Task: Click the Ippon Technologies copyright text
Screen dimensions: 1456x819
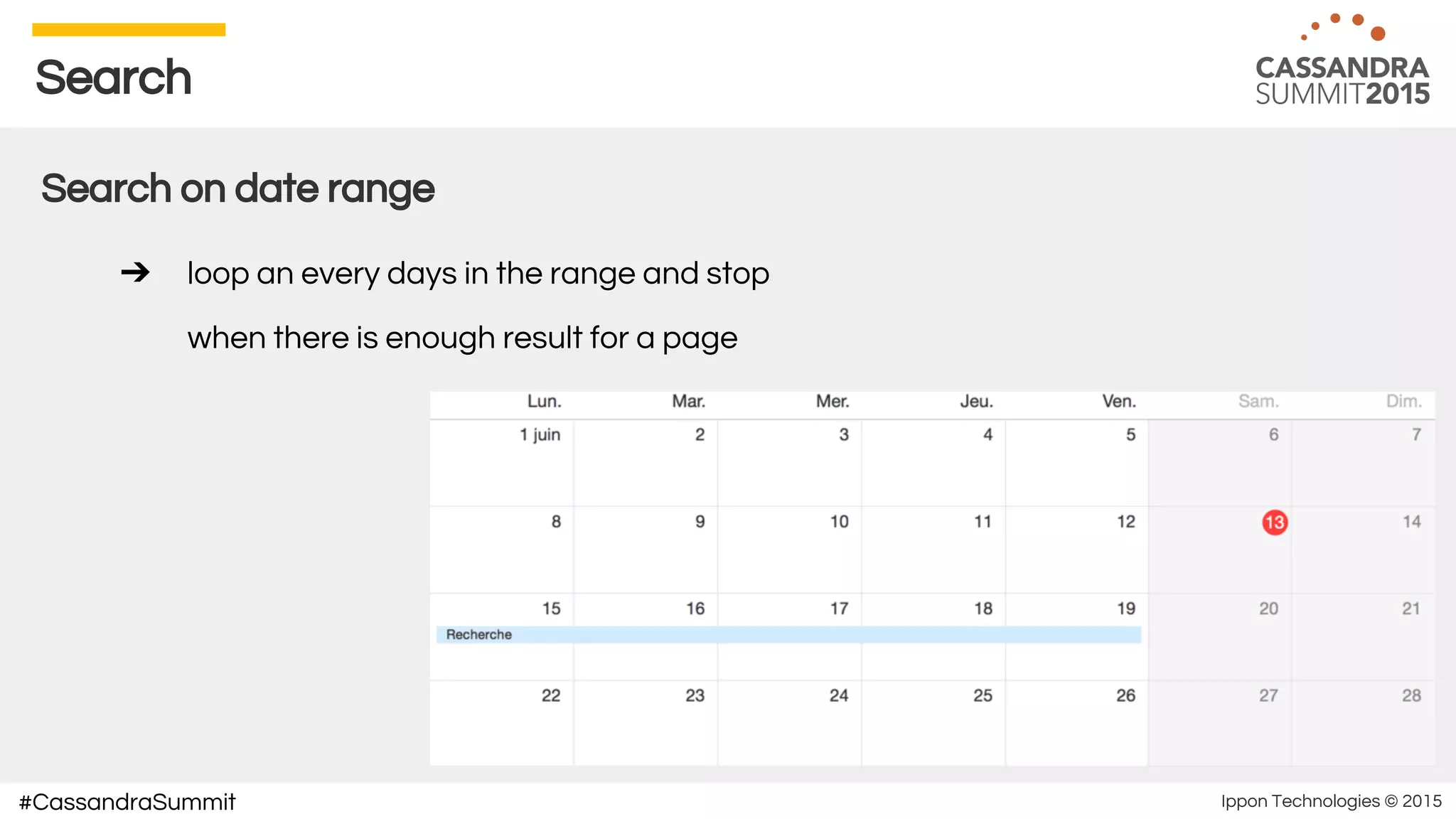Action: pos(1331,801)
